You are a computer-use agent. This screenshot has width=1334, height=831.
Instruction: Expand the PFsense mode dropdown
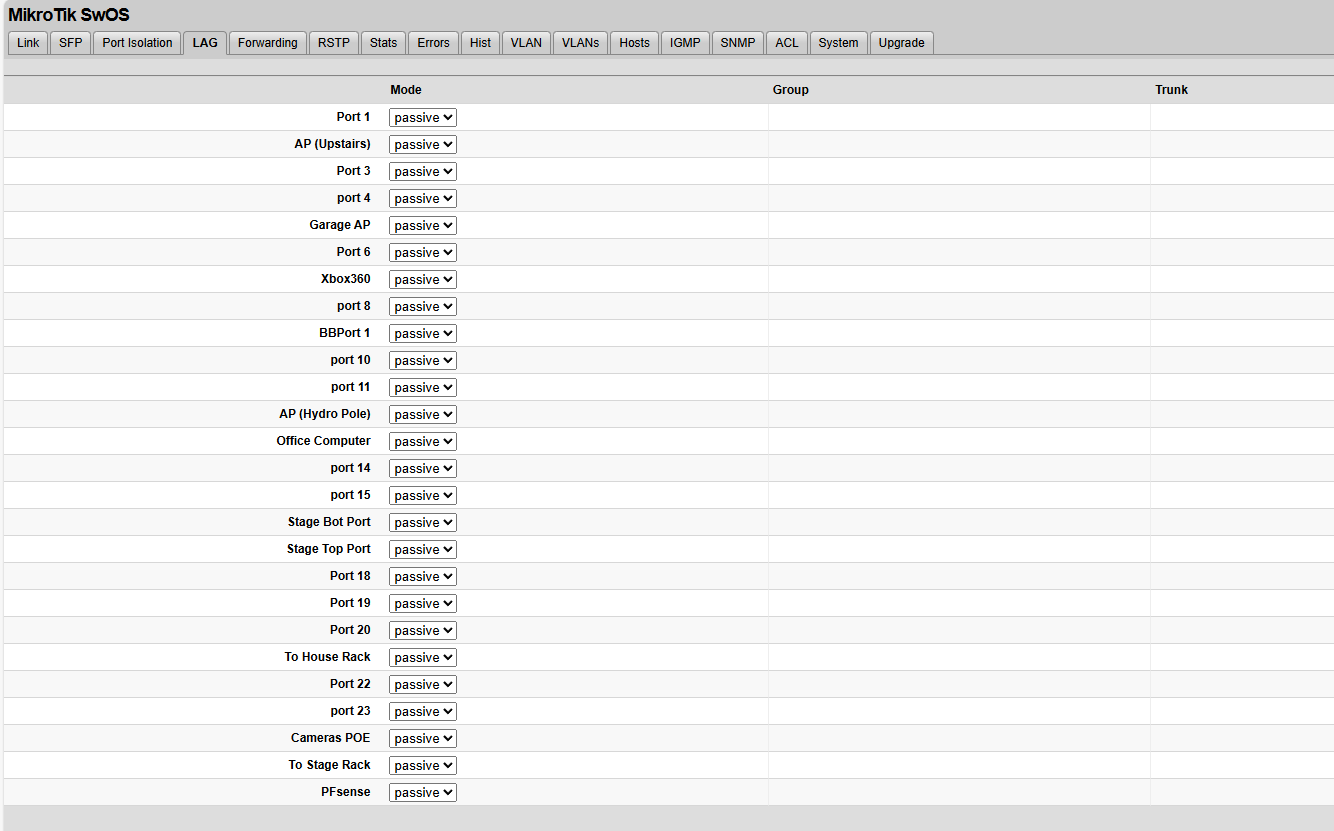point(422,793)
